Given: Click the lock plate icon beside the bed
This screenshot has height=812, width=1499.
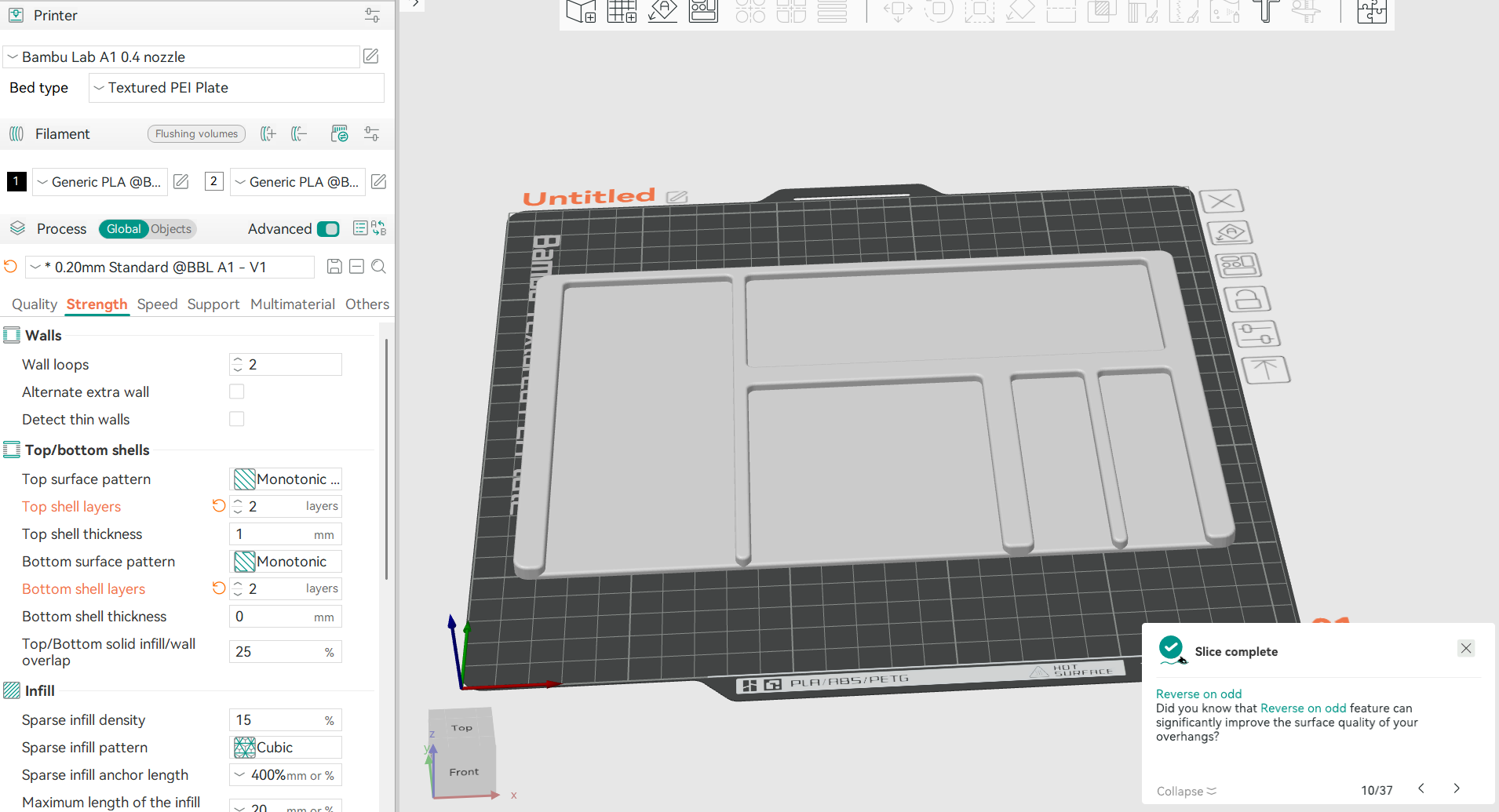Looking at the screenshot, I should [x=1248, y=299].
